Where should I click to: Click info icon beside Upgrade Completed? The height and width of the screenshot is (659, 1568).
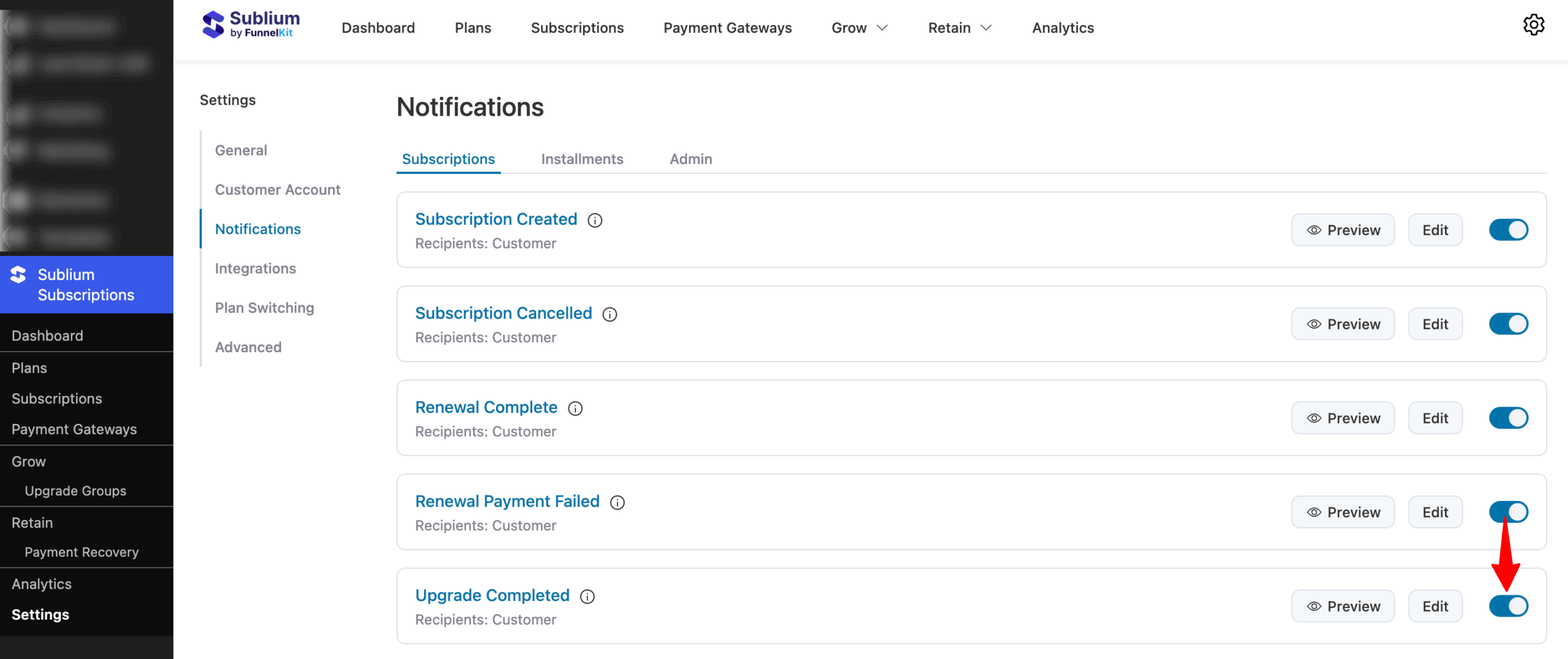pyautogui.click(x=587, y=596)
